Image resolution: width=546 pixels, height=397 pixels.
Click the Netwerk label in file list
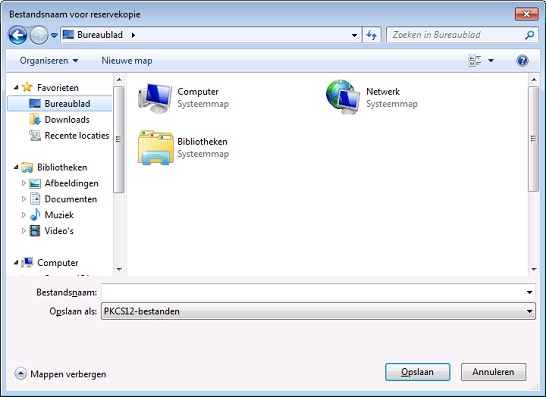(383, 92)
